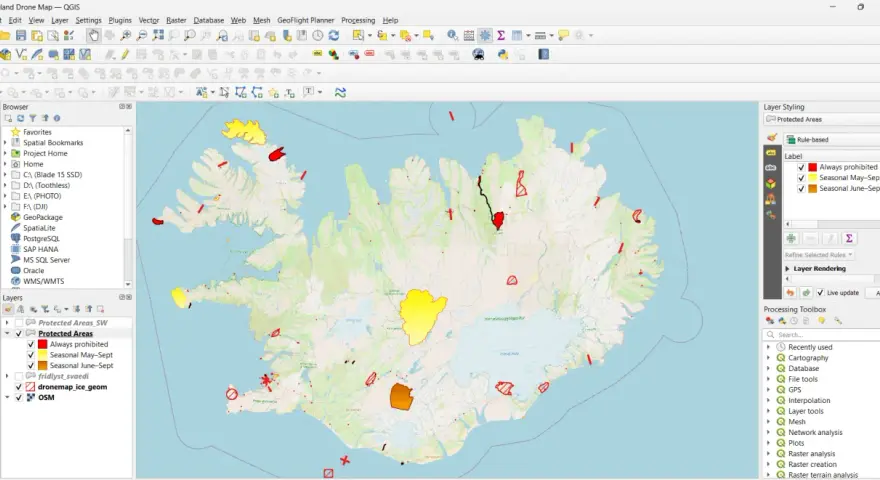Click the Count Features sigma in Layer Styling
This screenshot has height=480, width=880.
[849, 239]
